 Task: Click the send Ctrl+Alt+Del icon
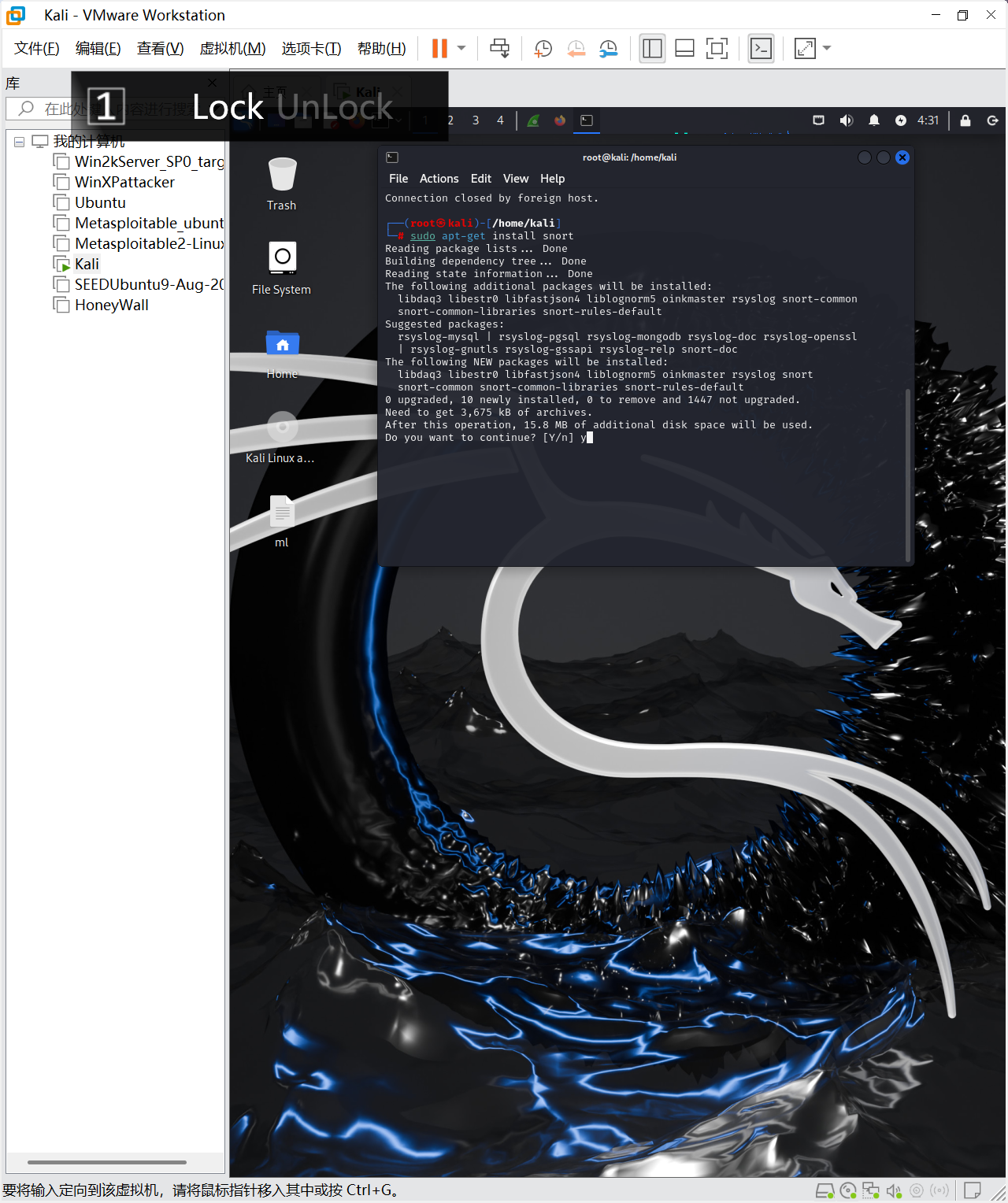(499, 49)
